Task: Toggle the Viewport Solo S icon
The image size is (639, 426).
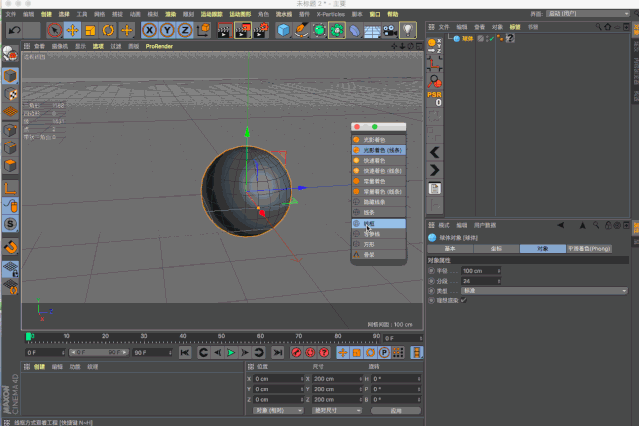Action: pos(10,224)
